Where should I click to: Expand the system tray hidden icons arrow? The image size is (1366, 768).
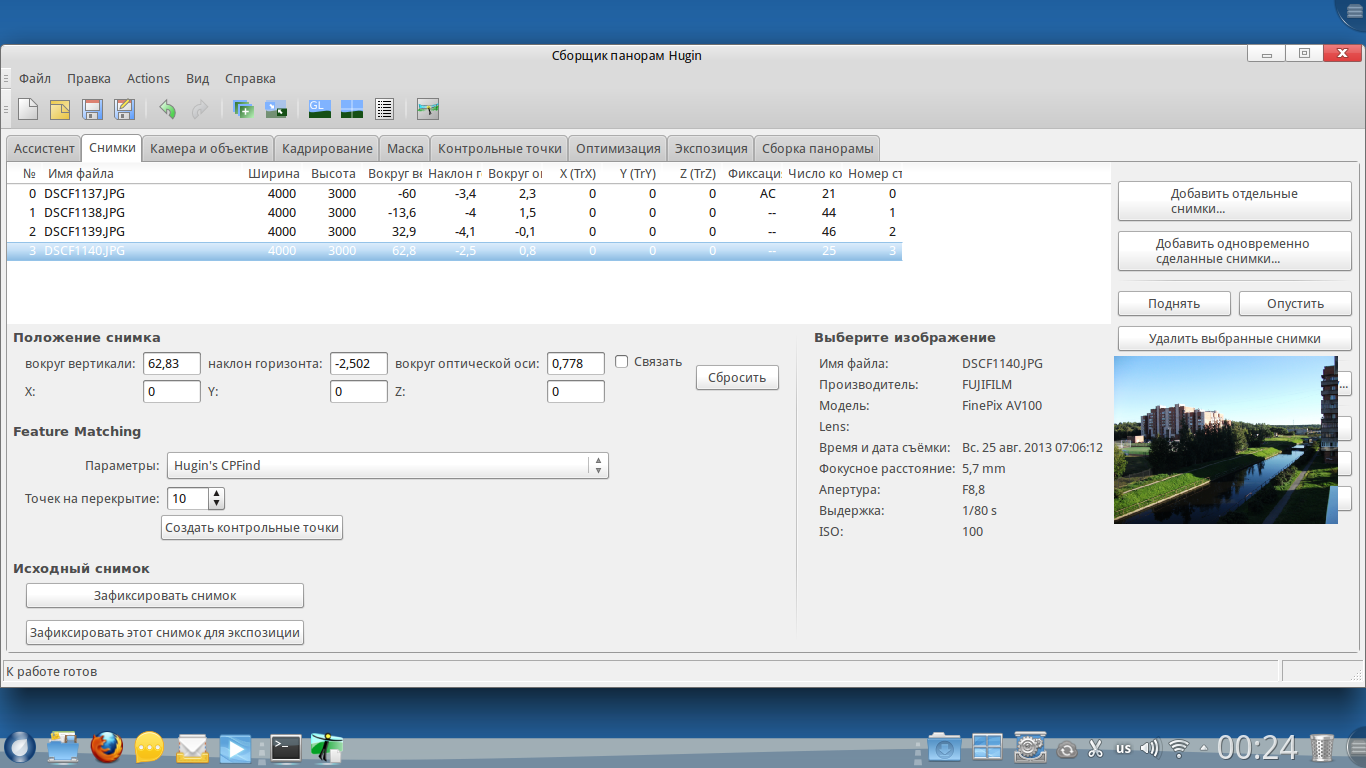pyautogui.click(x=1204, y=748)
